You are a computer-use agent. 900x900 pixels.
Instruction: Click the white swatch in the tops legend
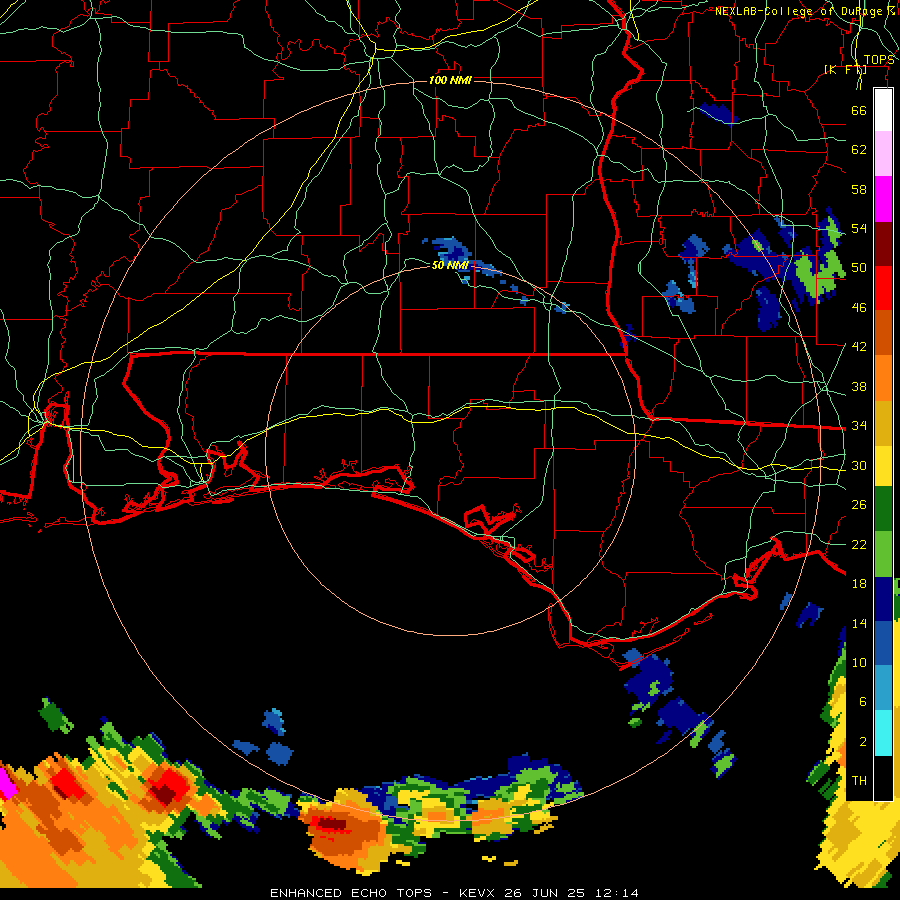tap(883, 110)
